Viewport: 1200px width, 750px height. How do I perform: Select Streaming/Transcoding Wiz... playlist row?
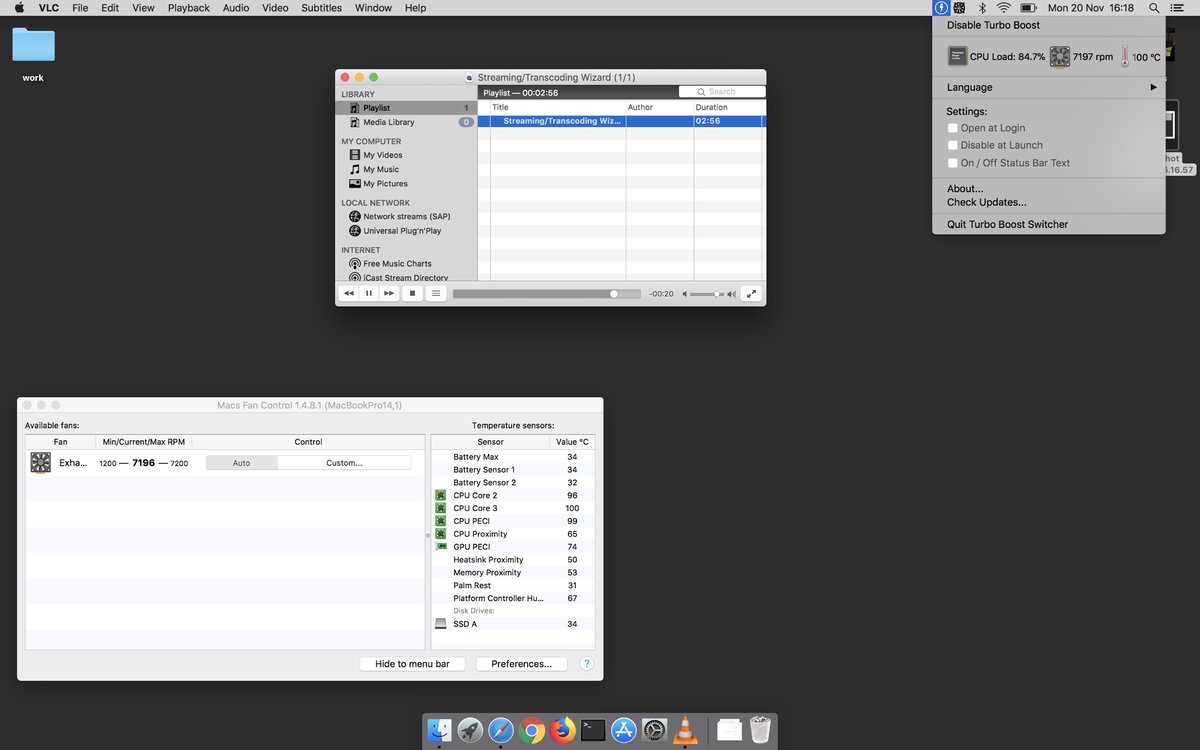(622, 121)
